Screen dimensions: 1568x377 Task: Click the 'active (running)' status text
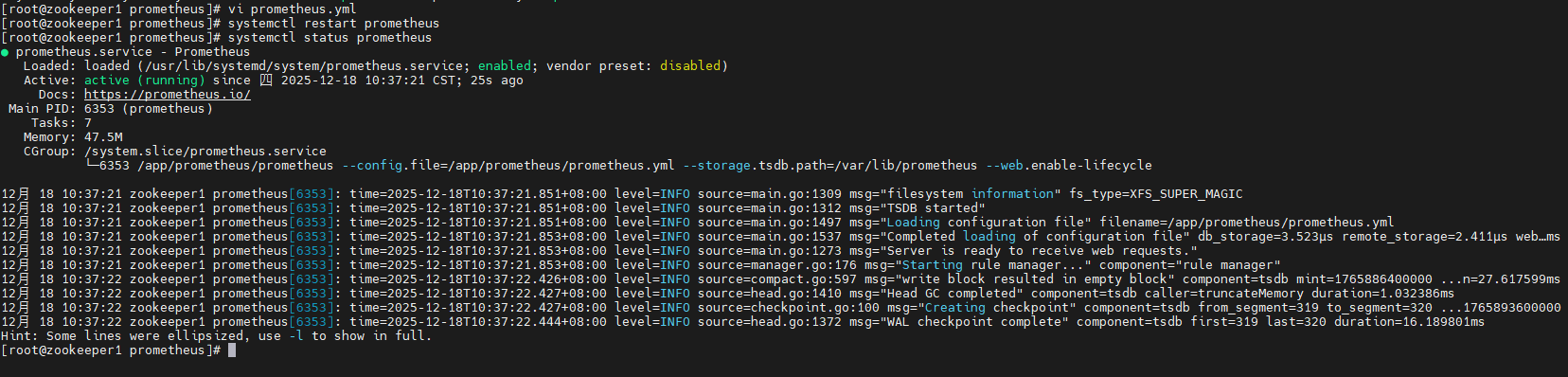(144, 81)
